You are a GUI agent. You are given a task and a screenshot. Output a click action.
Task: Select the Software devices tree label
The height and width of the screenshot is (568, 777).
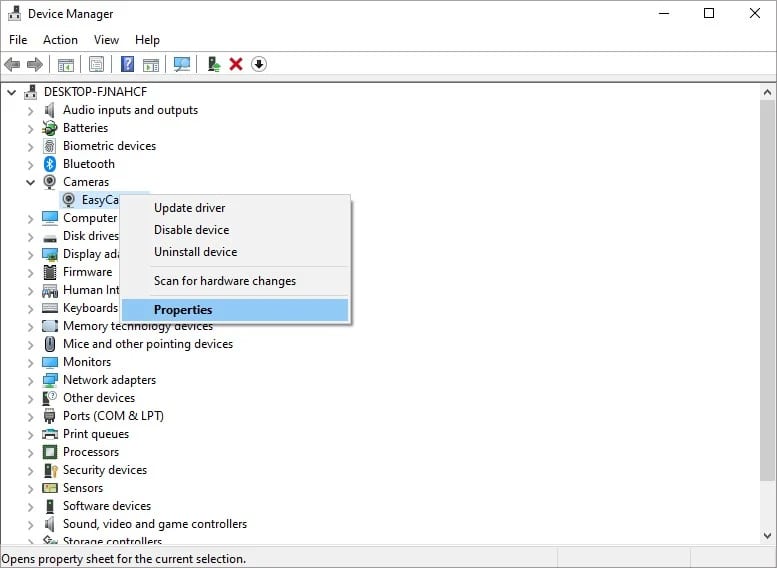coord(107,506)
